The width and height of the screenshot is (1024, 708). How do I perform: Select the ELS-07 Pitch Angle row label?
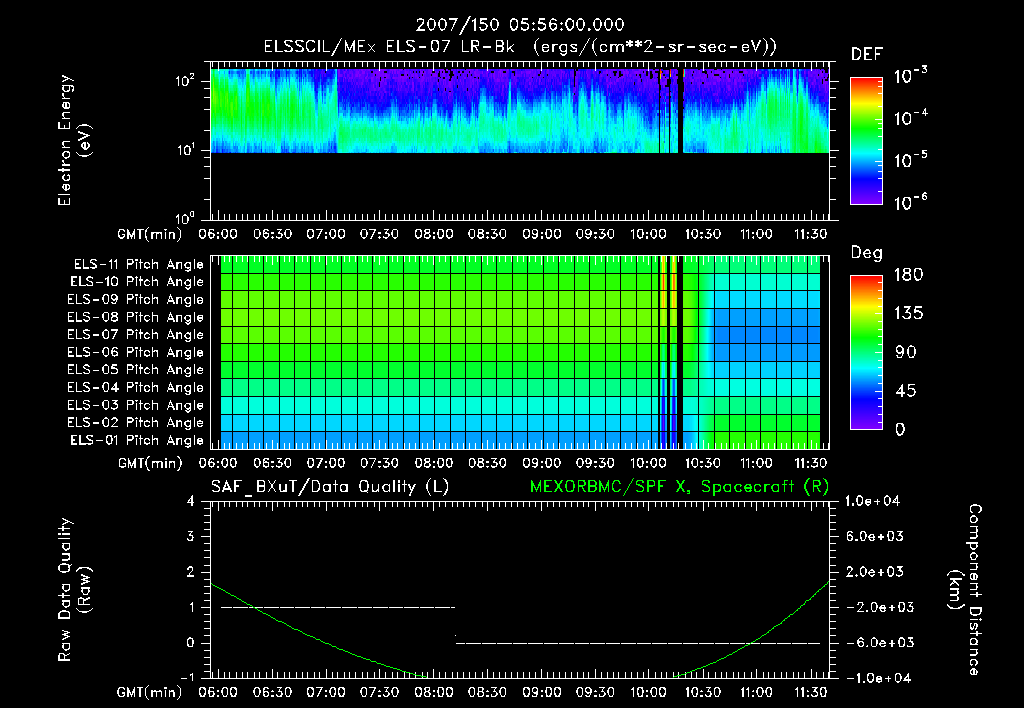pyautogui.click(x=136, y=334)
